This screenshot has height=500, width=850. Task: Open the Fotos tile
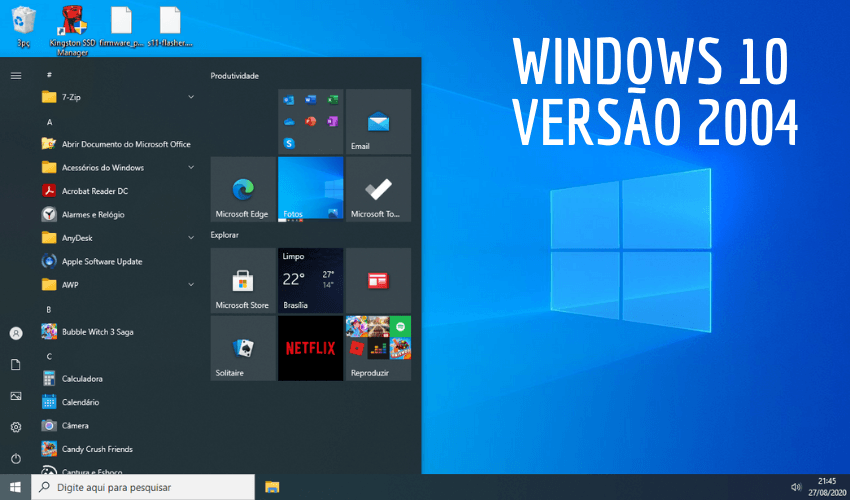[x=311, y=189]
